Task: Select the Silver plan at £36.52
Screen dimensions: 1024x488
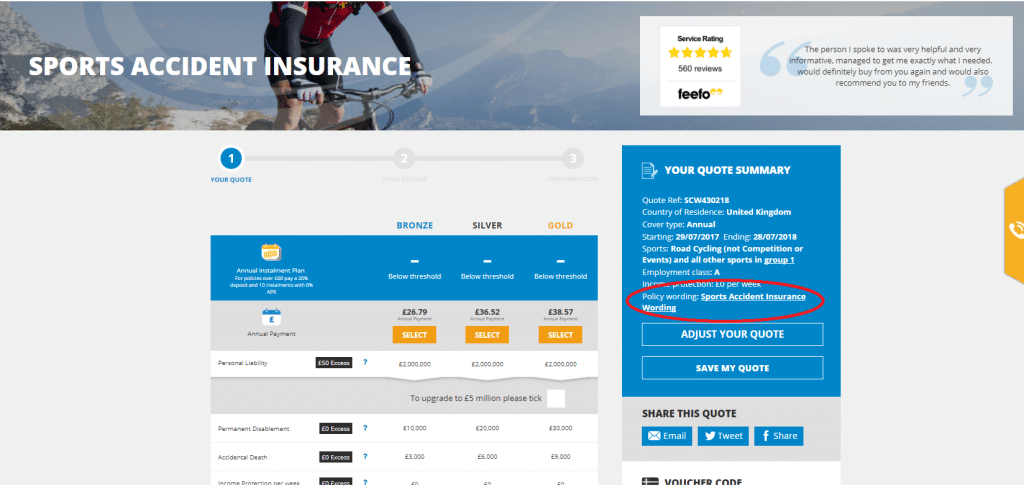Action: pos(487,335)
